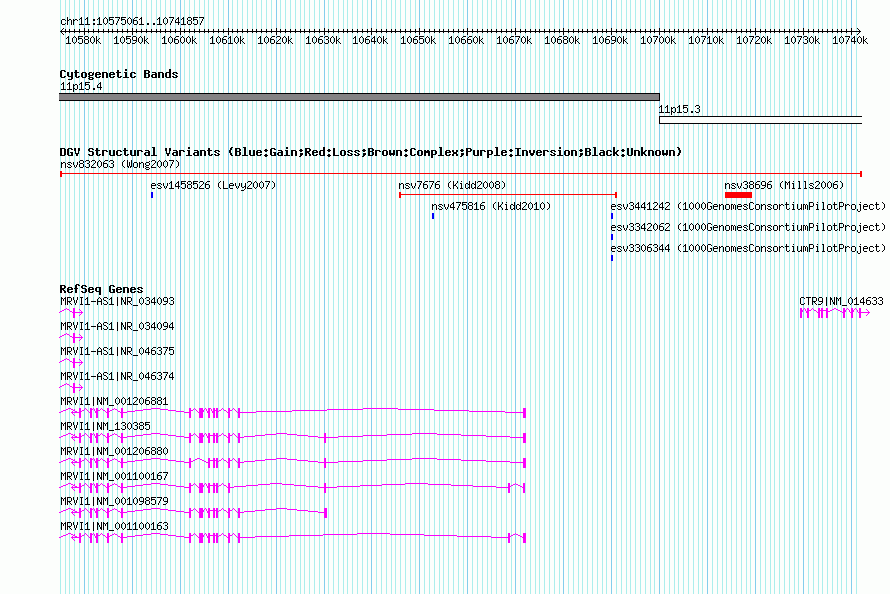Click the MRVI1-AS1 NR_034093 gene glyph
The height and width of the screenshot is (594, 890).
click(72, 313)
